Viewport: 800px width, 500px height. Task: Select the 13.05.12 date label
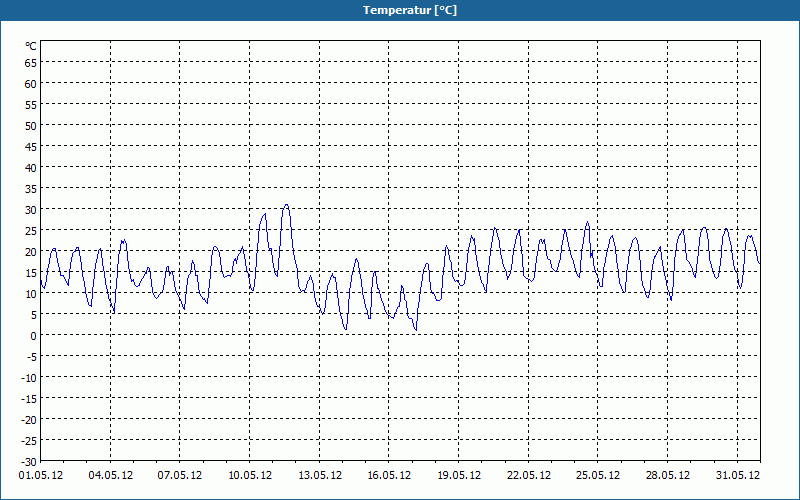point(319,476)
